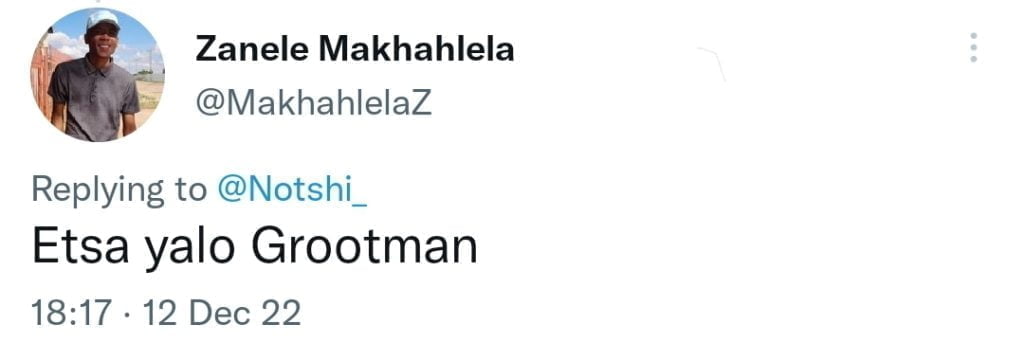The width and height of the screenshot is (1024, 360).
Task: Open the three-dot more options menu
Action: [973, 48]
